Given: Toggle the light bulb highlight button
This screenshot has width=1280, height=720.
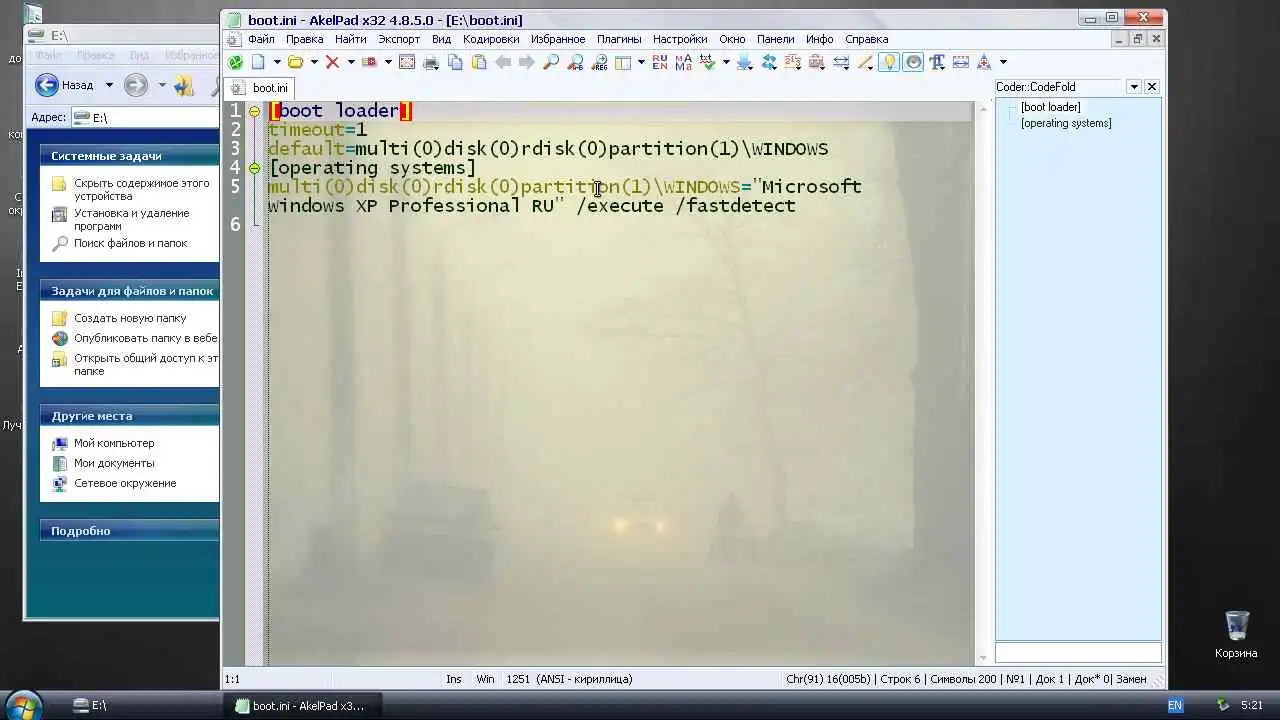Looking at the screenshot, I should (x=889, y=62).
